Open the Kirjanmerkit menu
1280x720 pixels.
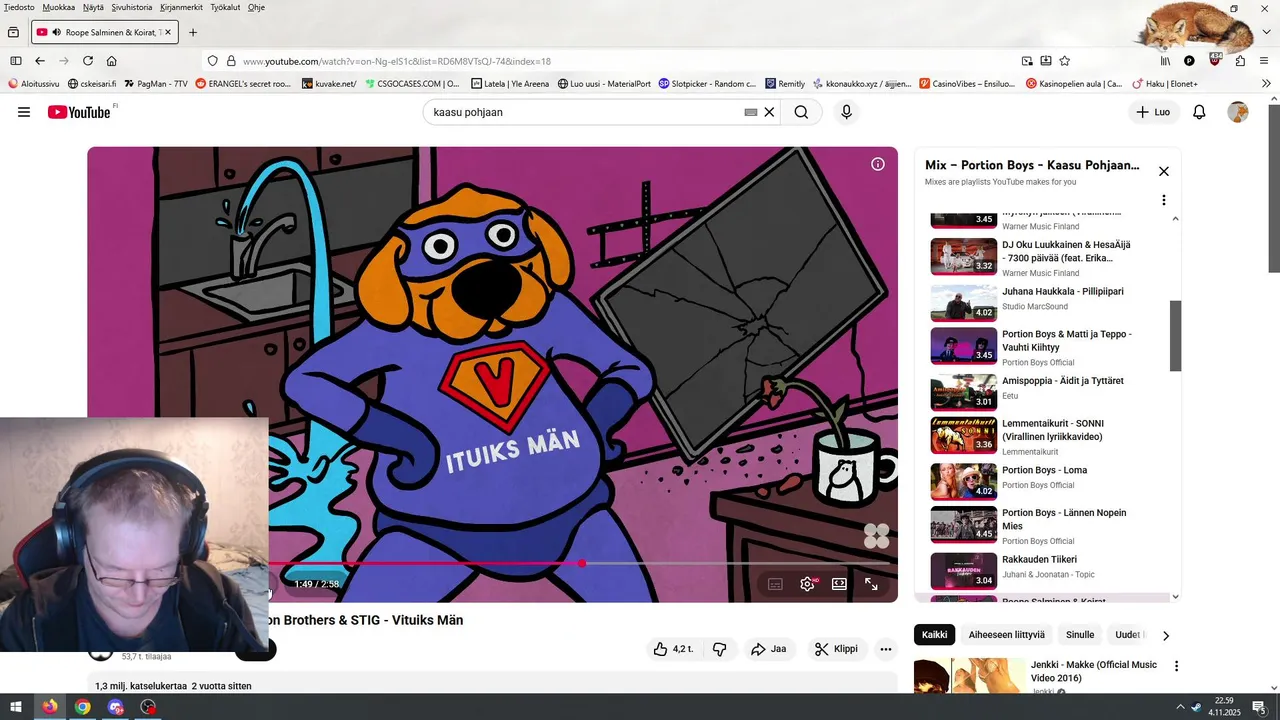click(x=181, y=7)
